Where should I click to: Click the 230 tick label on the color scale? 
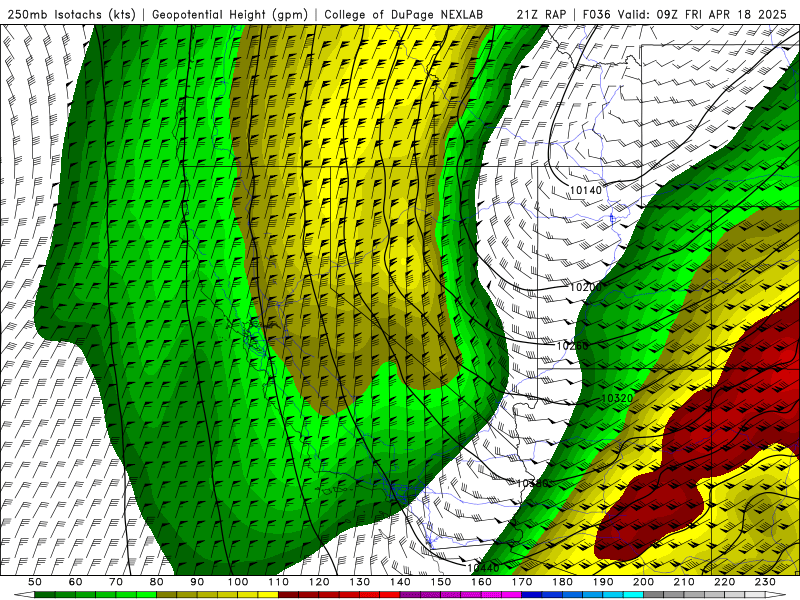coord(765,582)
